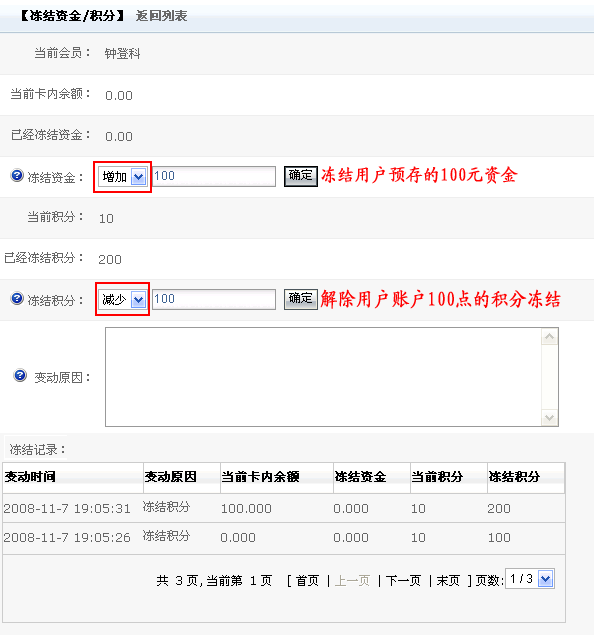Focus the frozen points amount input field
This screenshot has width=594, height=635.
tap(214, 299)
